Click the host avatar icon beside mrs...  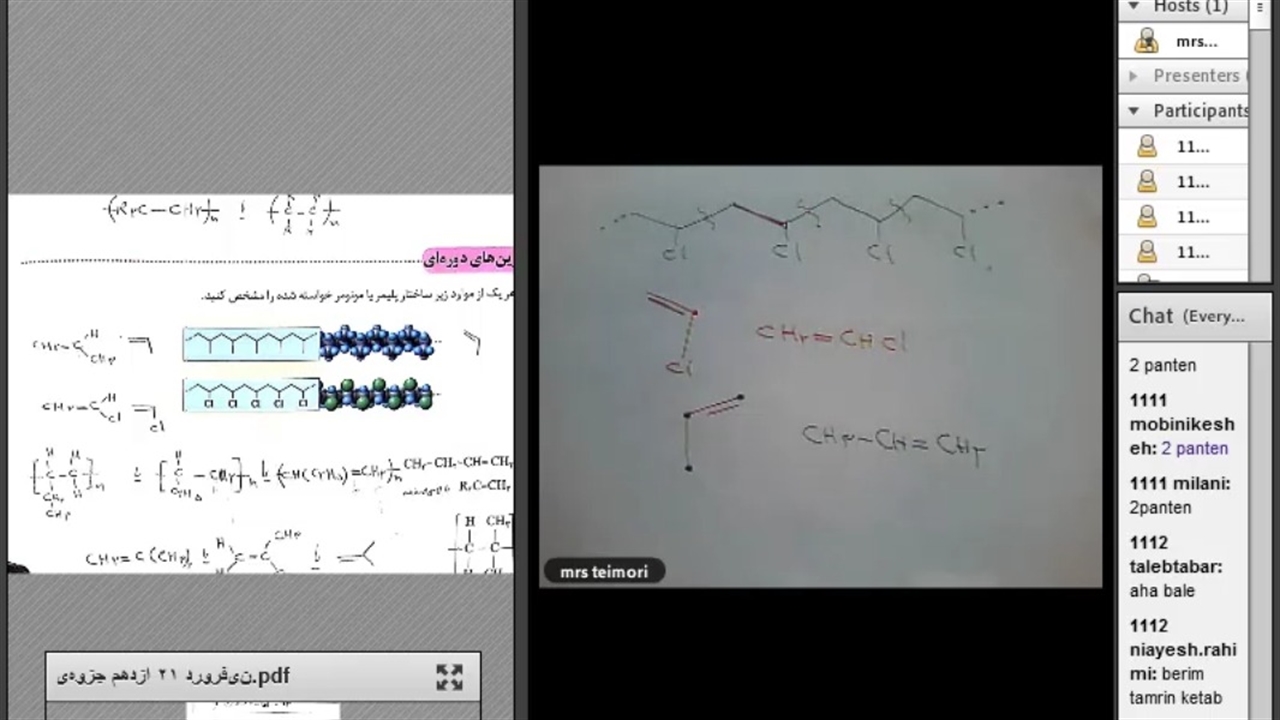[x=1146, y=42]
